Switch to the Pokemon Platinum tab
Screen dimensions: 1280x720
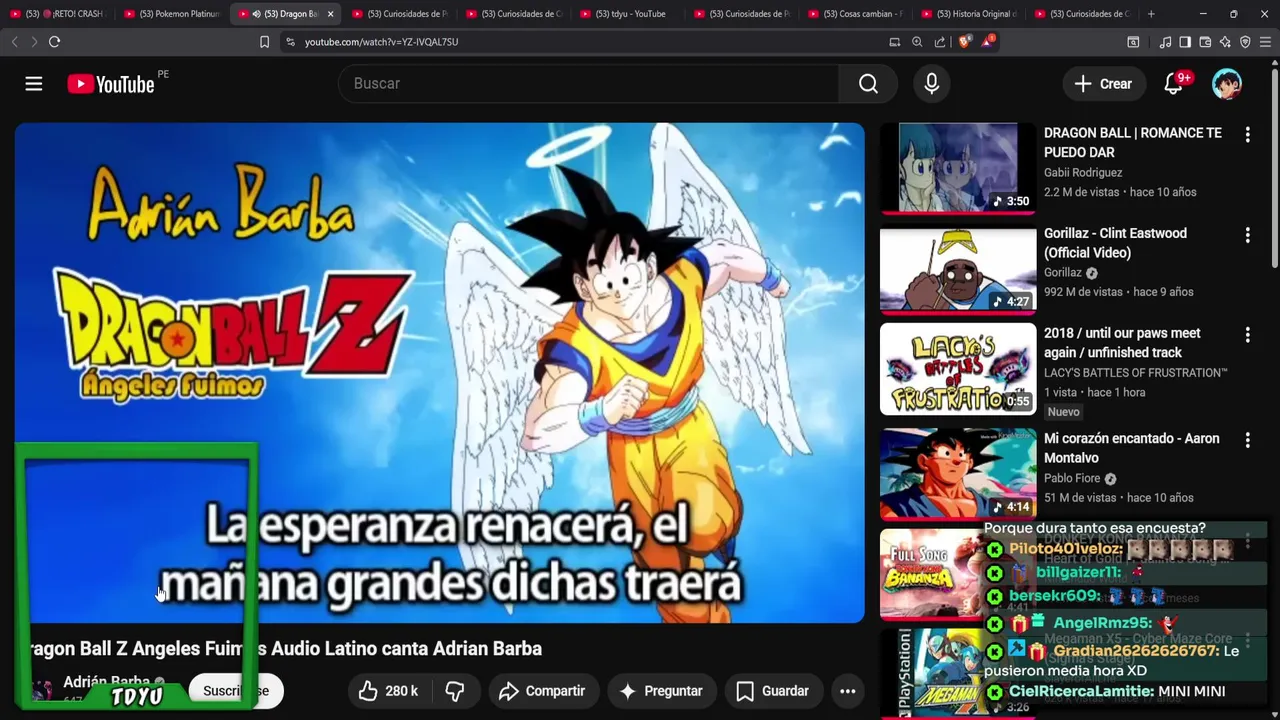[172, 14]
